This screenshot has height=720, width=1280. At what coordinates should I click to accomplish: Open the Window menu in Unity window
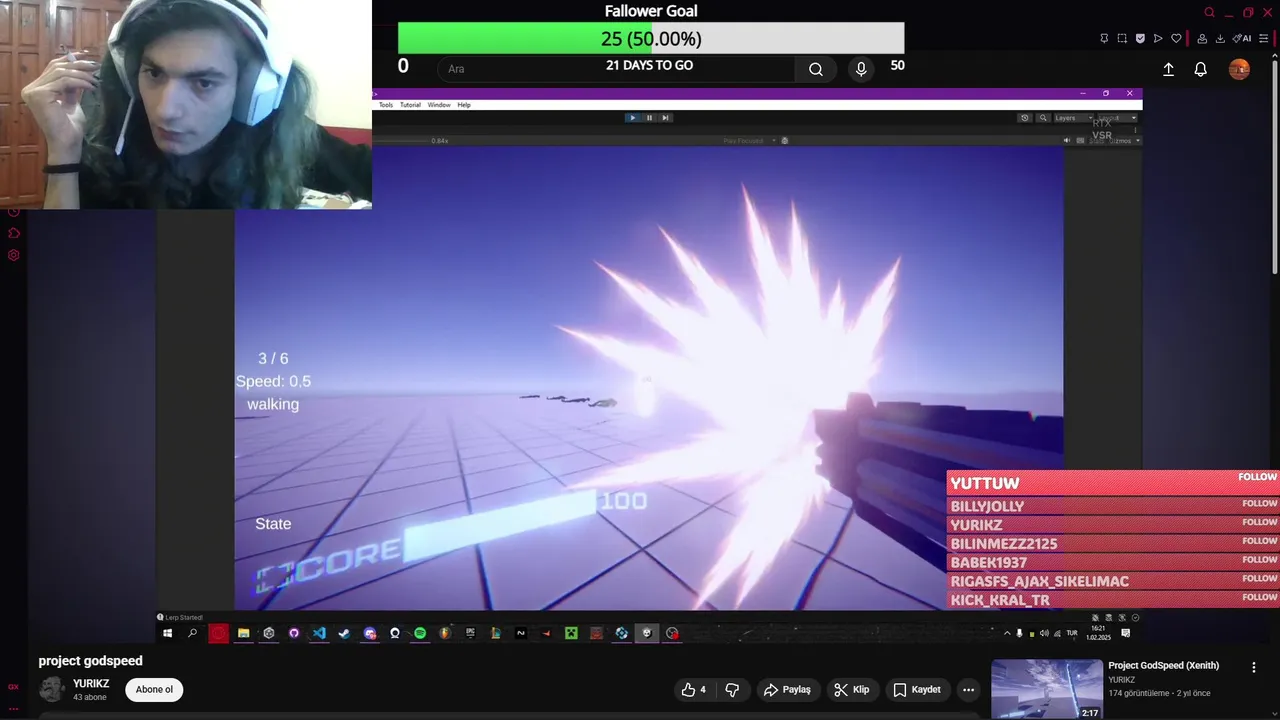coord(439,105)
